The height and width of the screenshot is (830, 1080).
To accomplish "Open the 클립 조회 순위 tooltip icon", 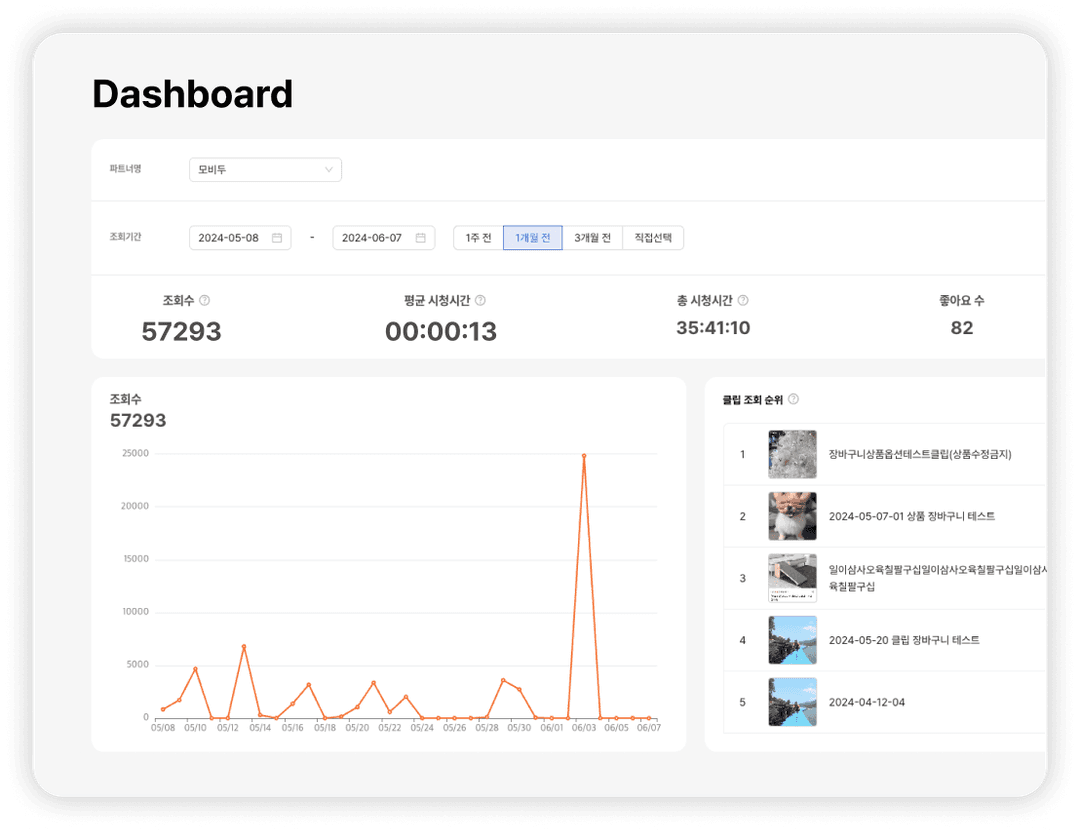I will (793, 398).
